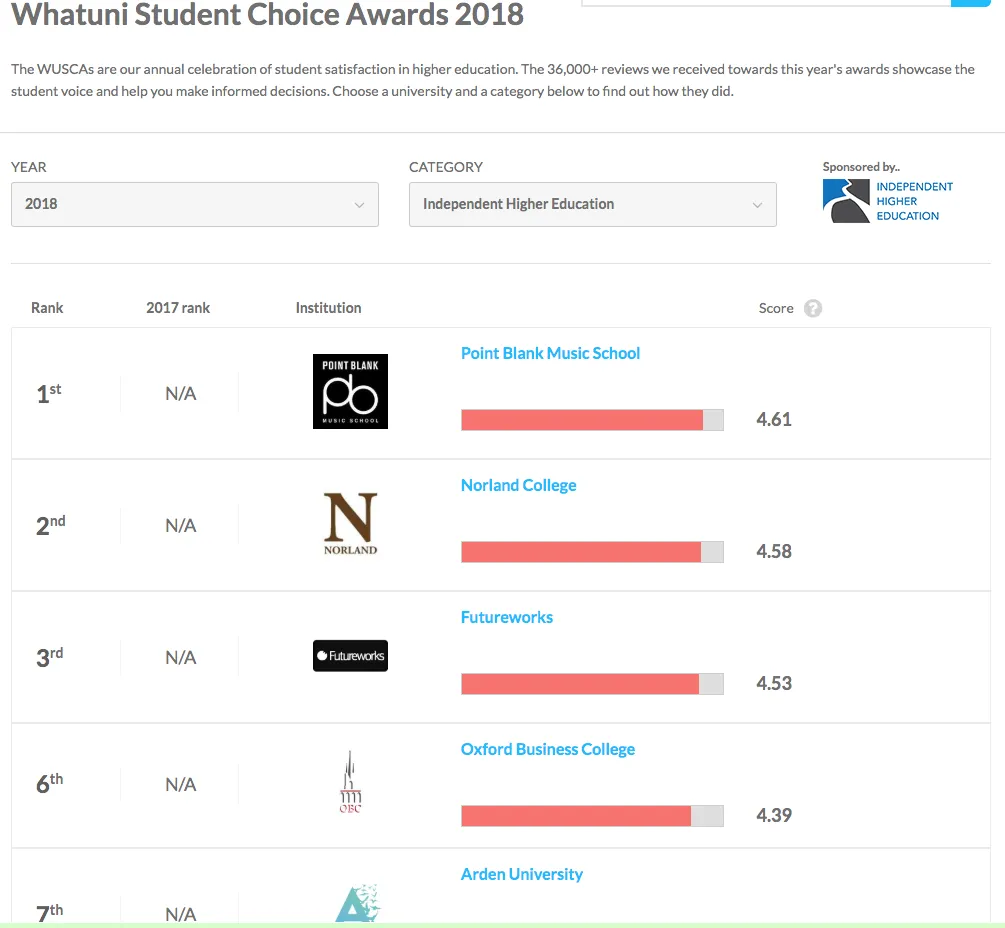1005x928 pixels.
Task: Click Oxford Business College's 4.39 score bar
Action: pyautogui.click(x=592, y=816)
